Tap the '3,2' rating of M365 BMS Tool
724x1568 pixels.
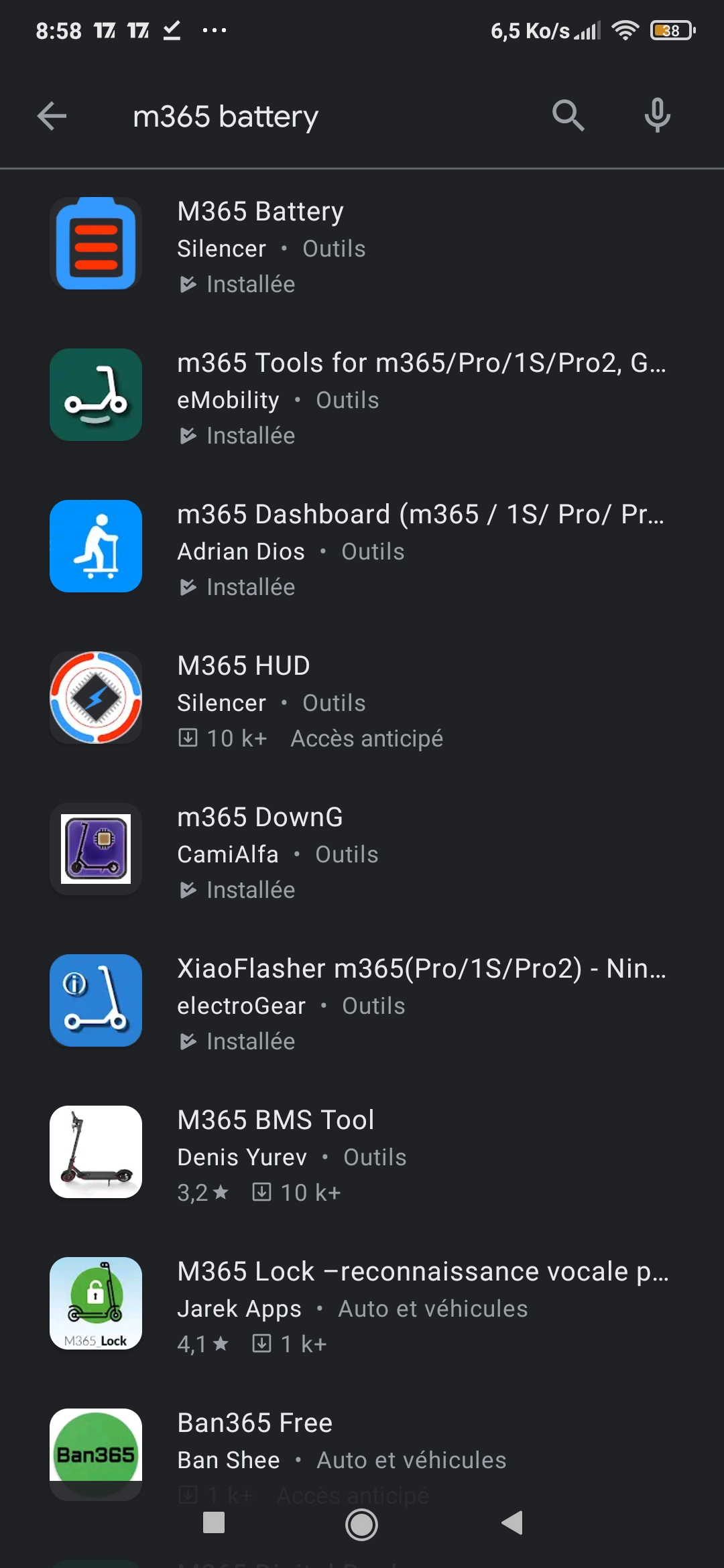click(x=192, y=1193)
